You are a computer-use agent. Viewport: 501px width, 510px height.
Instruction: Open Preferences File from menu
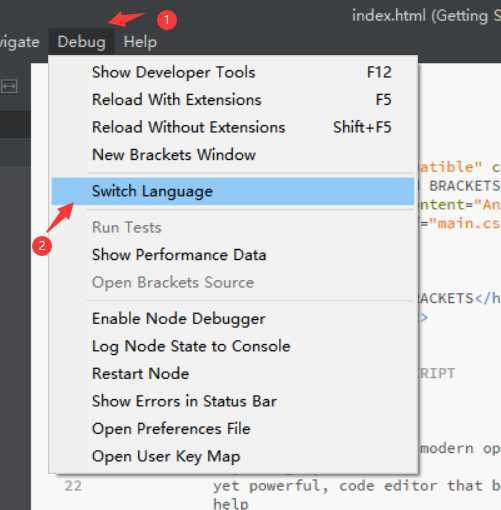233,429
